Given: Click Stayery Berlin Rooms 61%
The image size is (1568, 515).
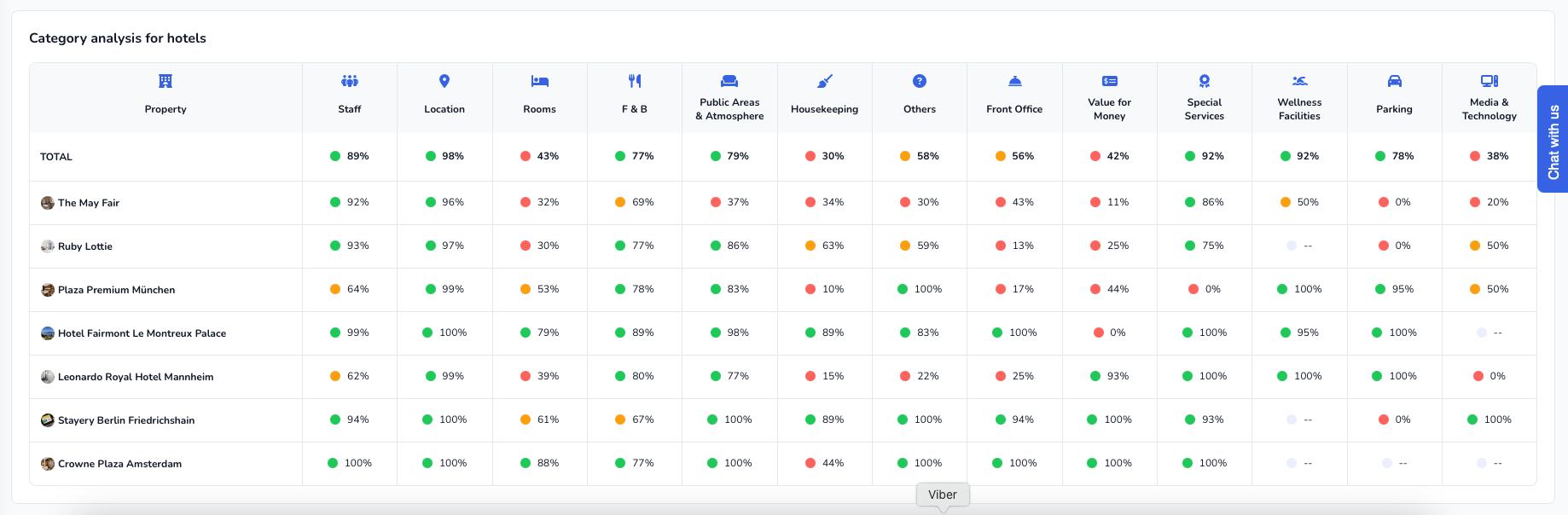Looking at the screenshot, I should click(548, 420).
